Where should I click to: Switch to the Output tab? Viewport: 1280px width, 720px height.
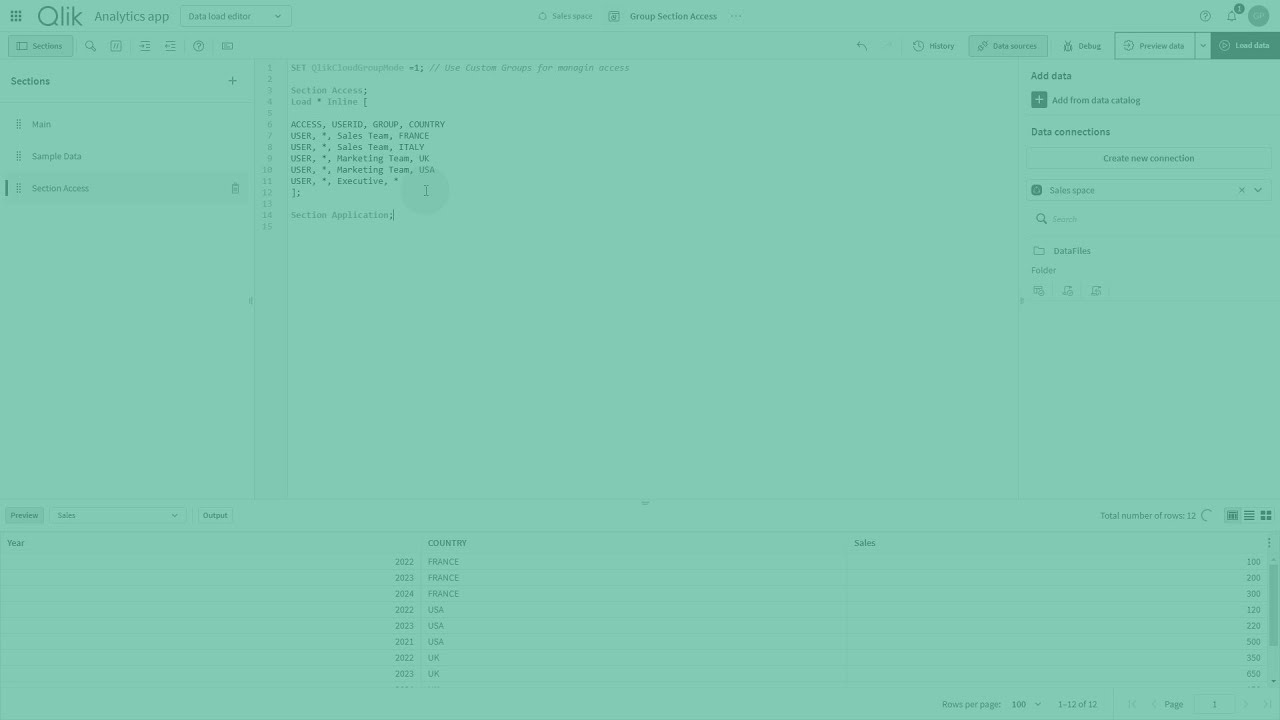point(215,515)
